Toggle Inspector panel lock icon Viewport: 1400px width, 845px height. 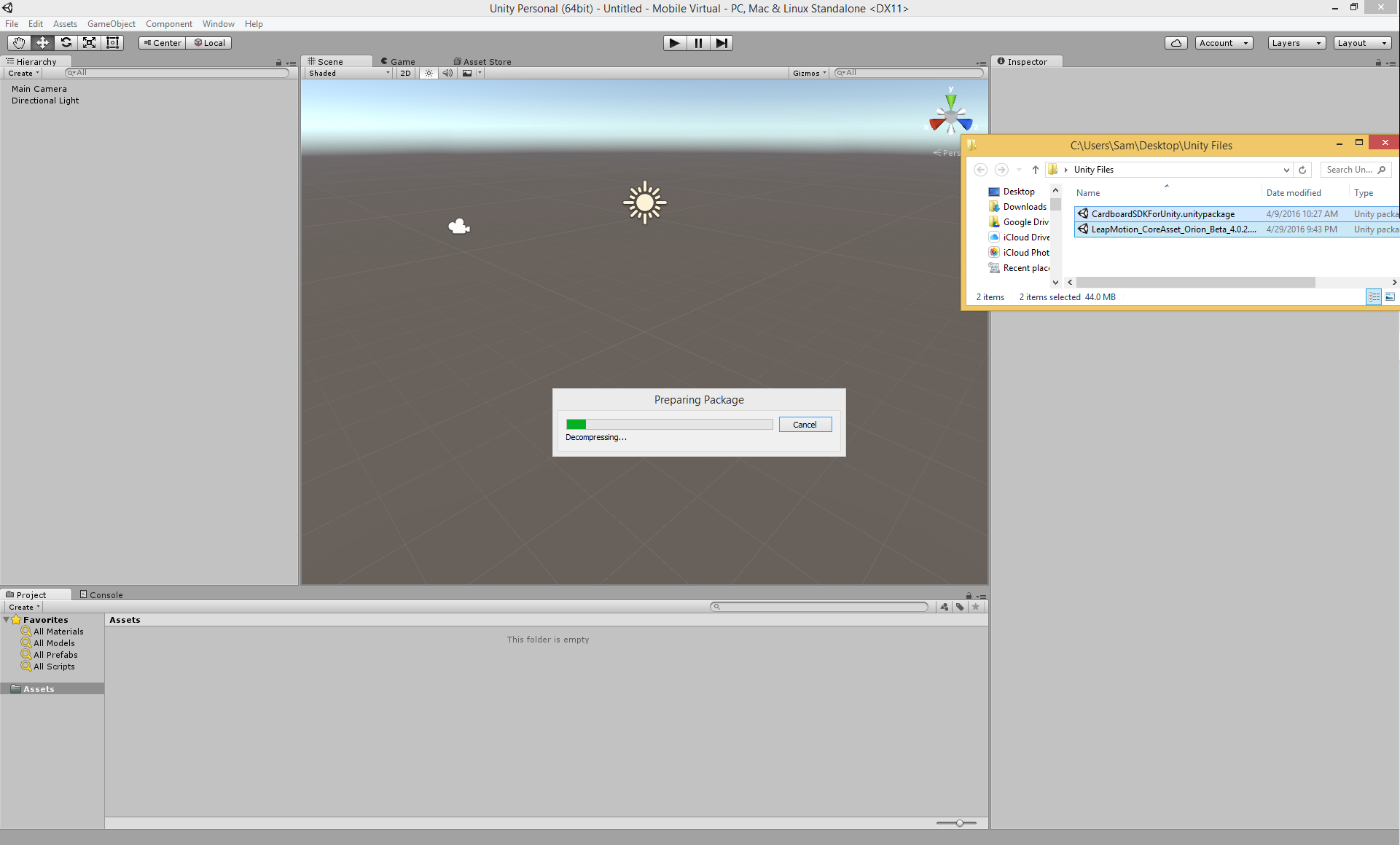[1378, 63]
